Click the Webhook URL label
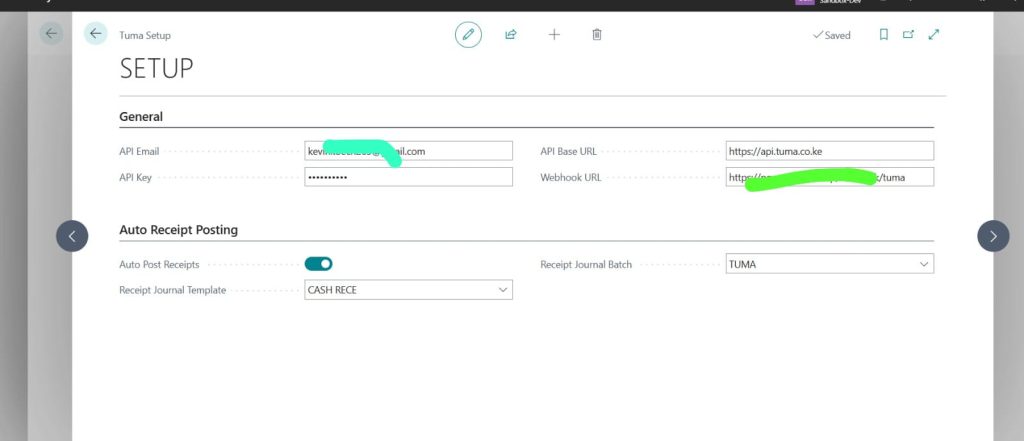 pos(570,178)
